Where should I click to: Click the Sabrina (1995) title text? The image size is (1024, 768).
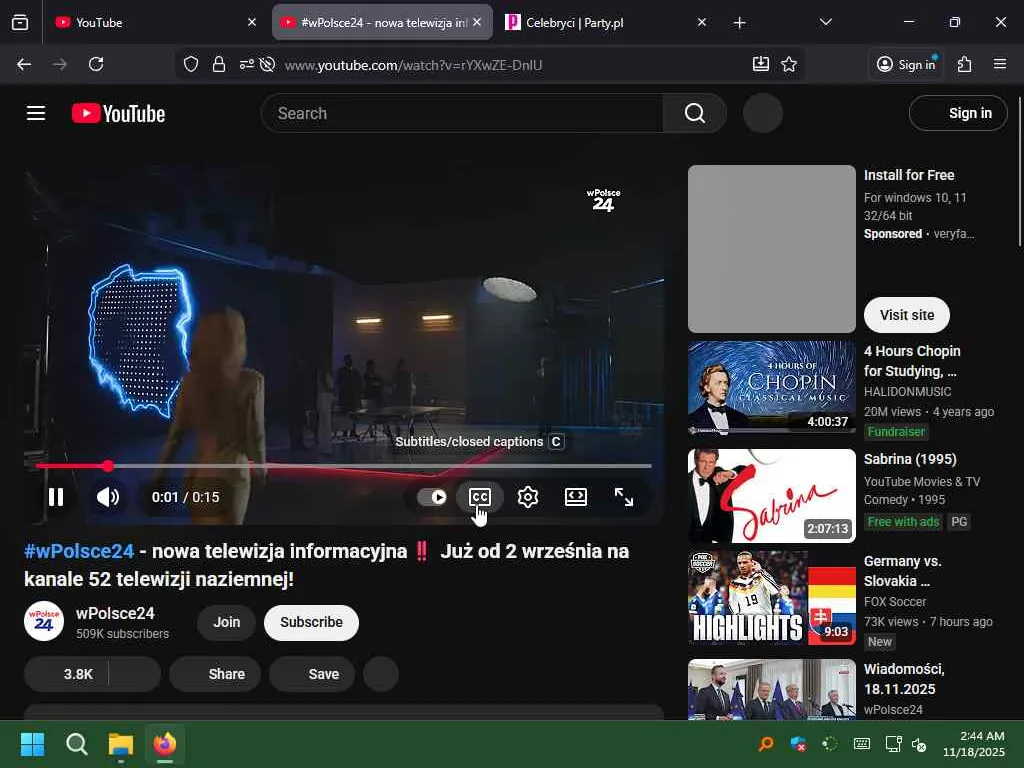click(910, 459)
